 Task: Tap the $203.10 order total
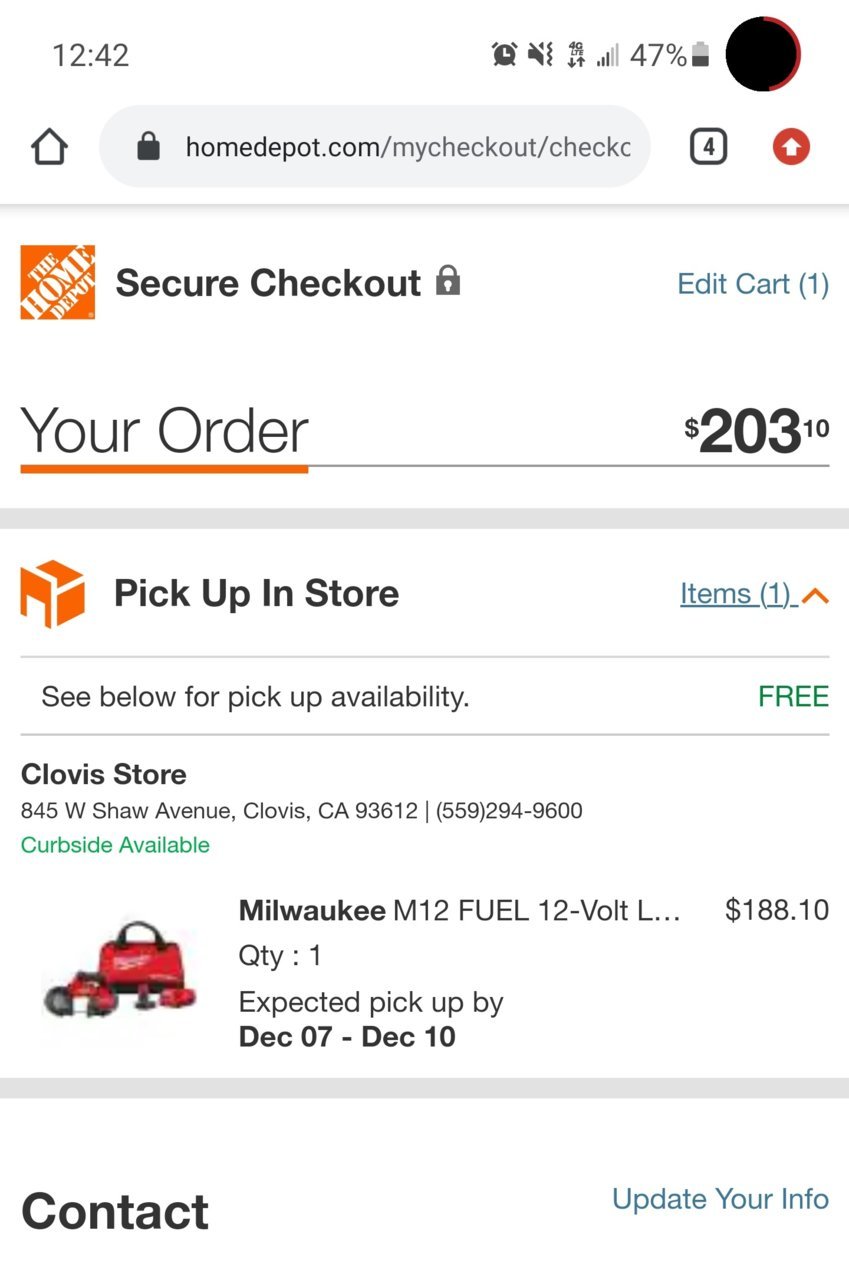(756, 432)
